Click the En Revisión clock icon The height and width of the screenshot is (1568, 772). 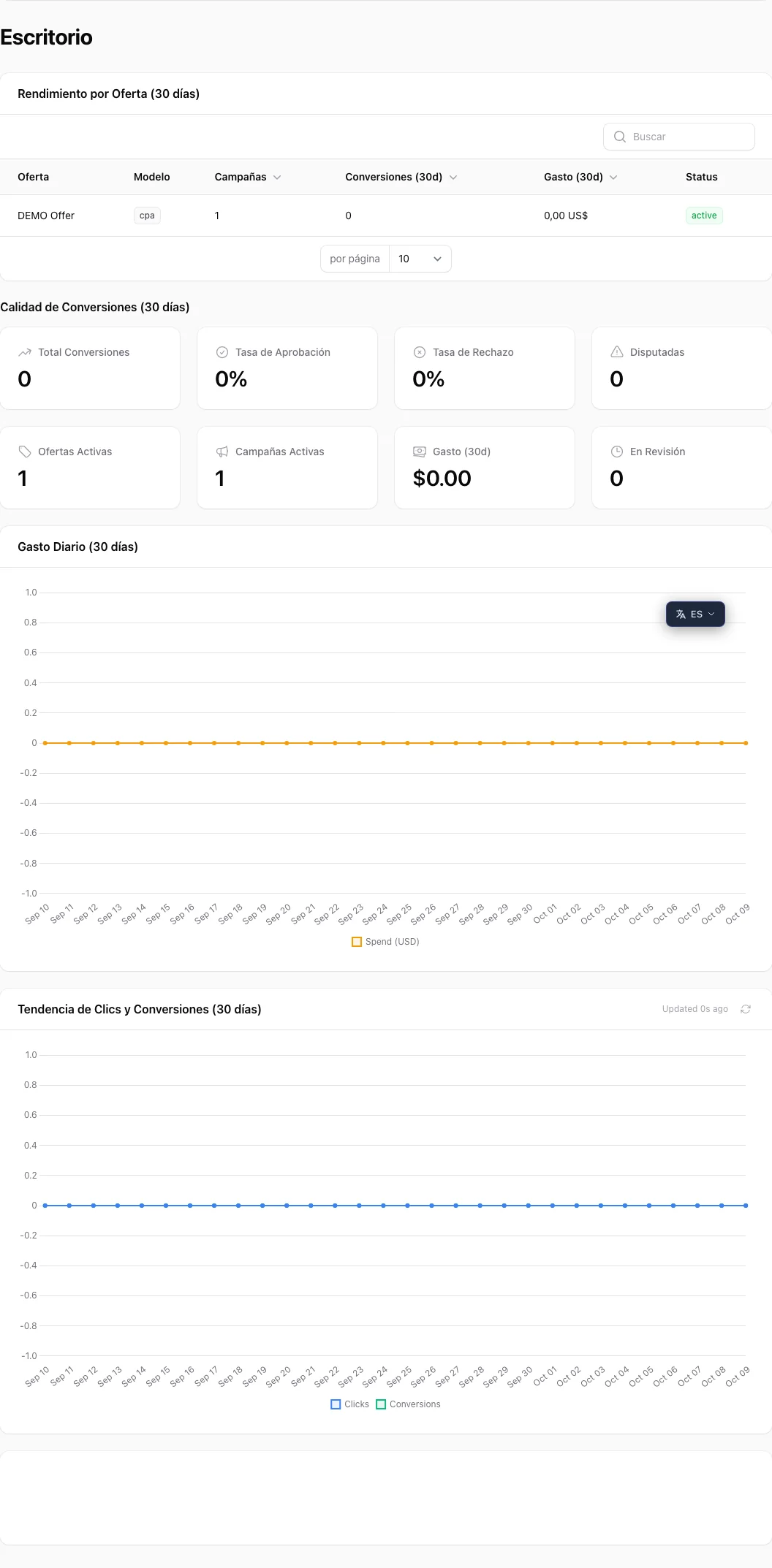coord(617,452)
